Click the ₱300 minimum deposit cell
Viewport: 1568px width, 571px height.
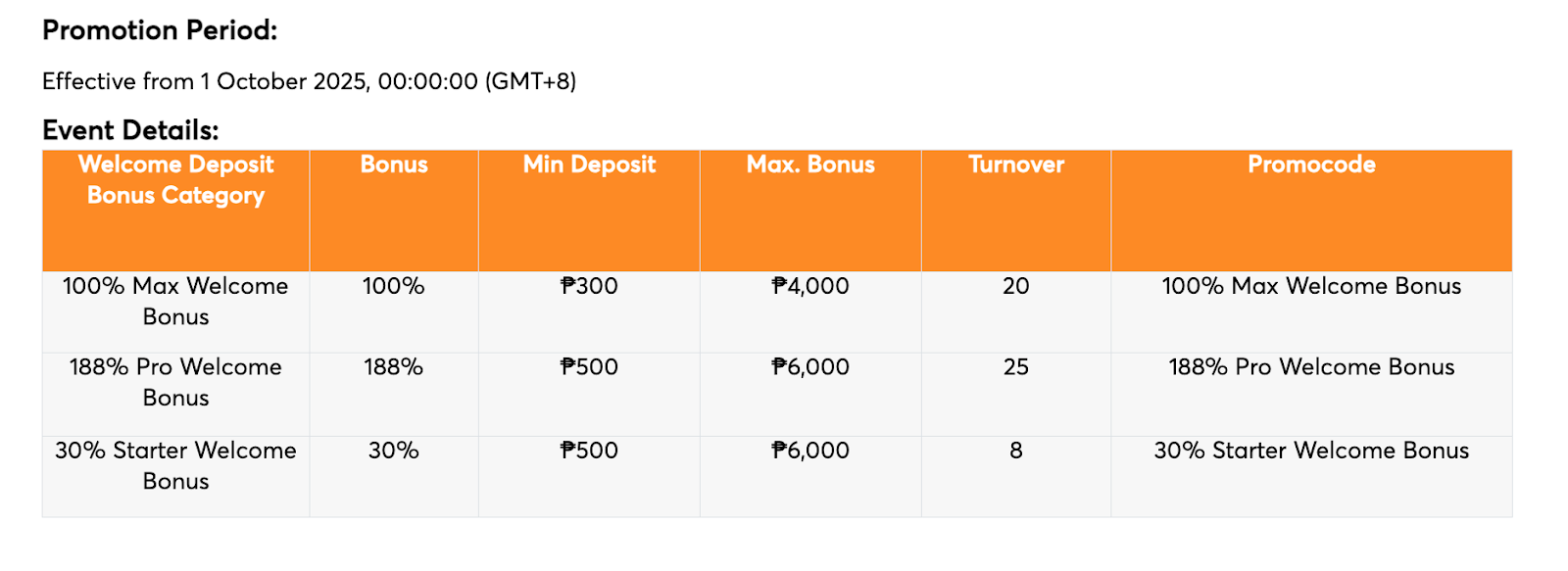click(x=589, y=286)
